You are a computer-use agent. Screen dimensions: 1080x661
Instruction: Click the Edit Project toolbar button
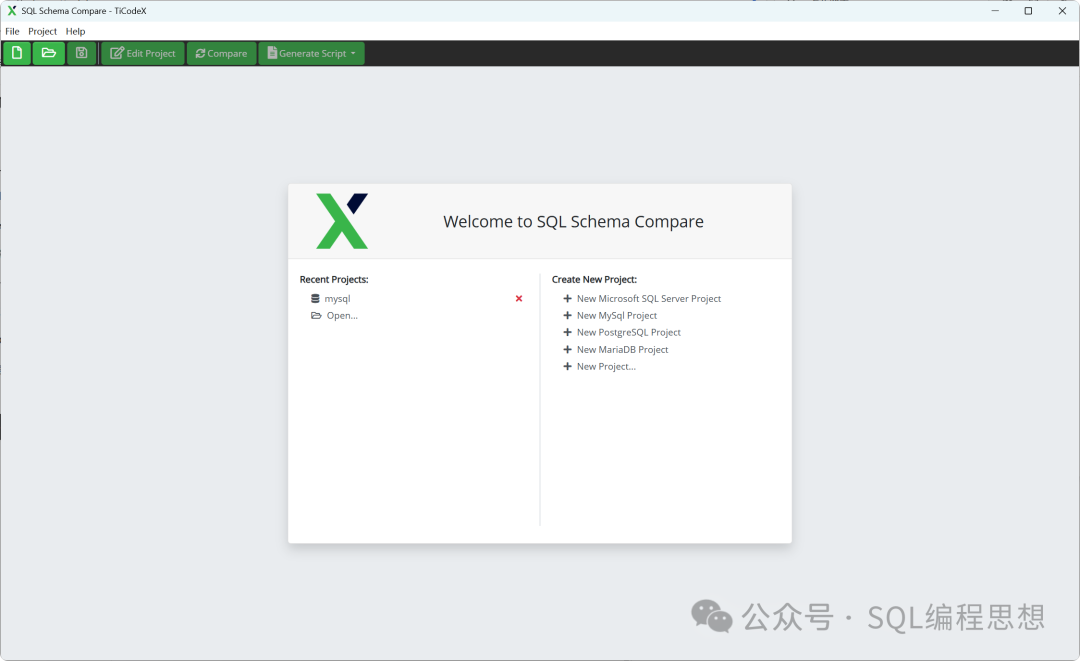click(x=143, y=53)
